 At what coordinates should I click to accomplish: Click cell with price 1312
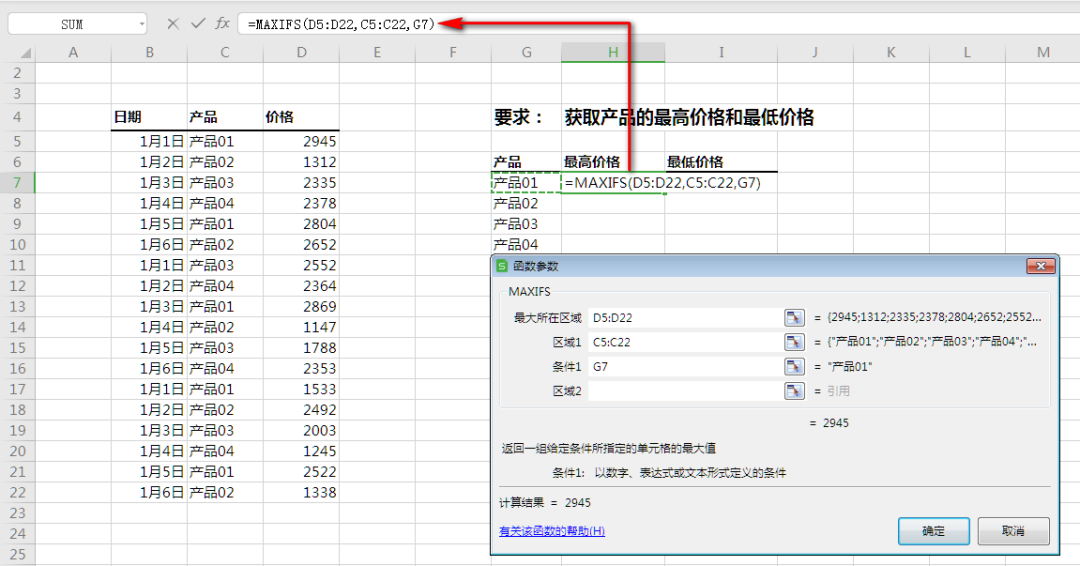click(301, 162)
